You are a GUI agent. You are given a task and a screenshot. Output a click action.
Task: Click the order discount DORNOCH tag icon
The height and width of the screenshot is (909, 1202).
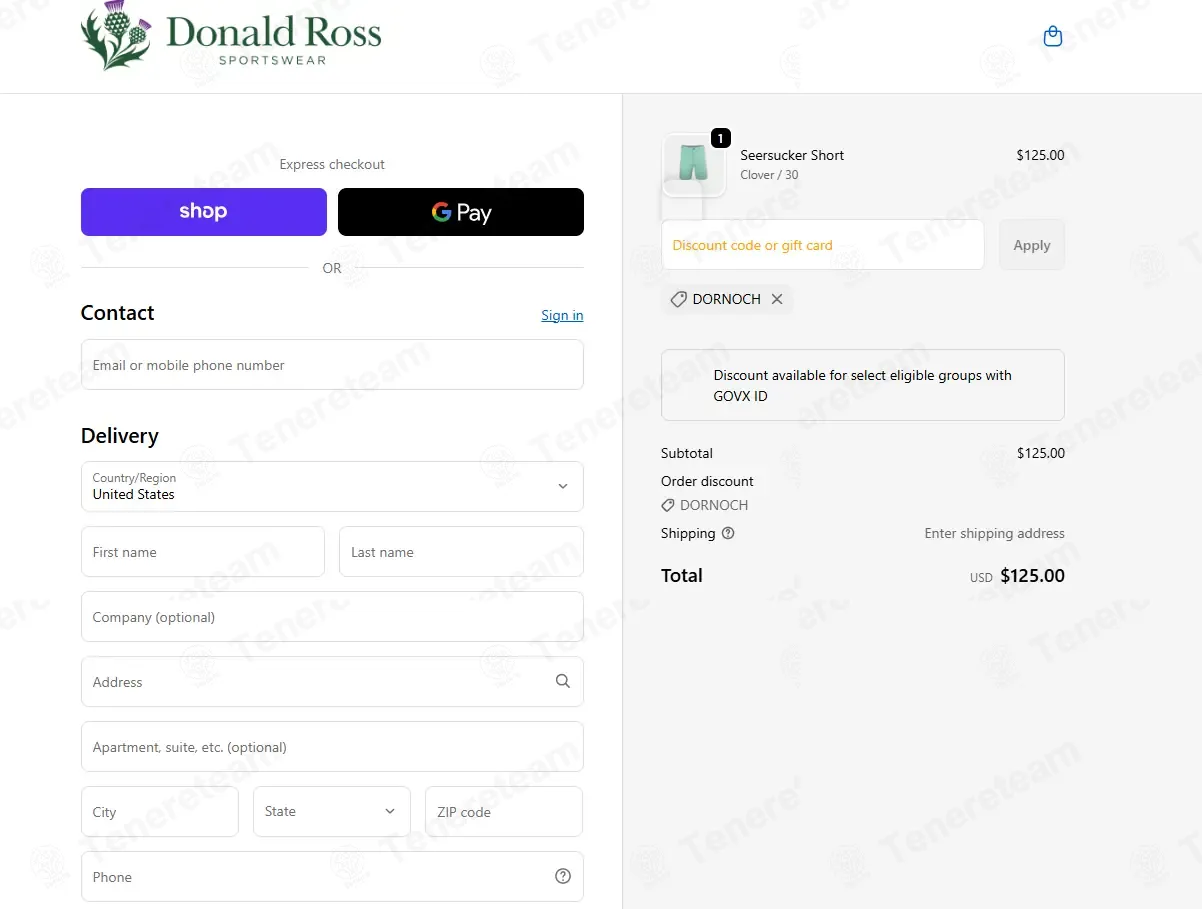(668, 505)
